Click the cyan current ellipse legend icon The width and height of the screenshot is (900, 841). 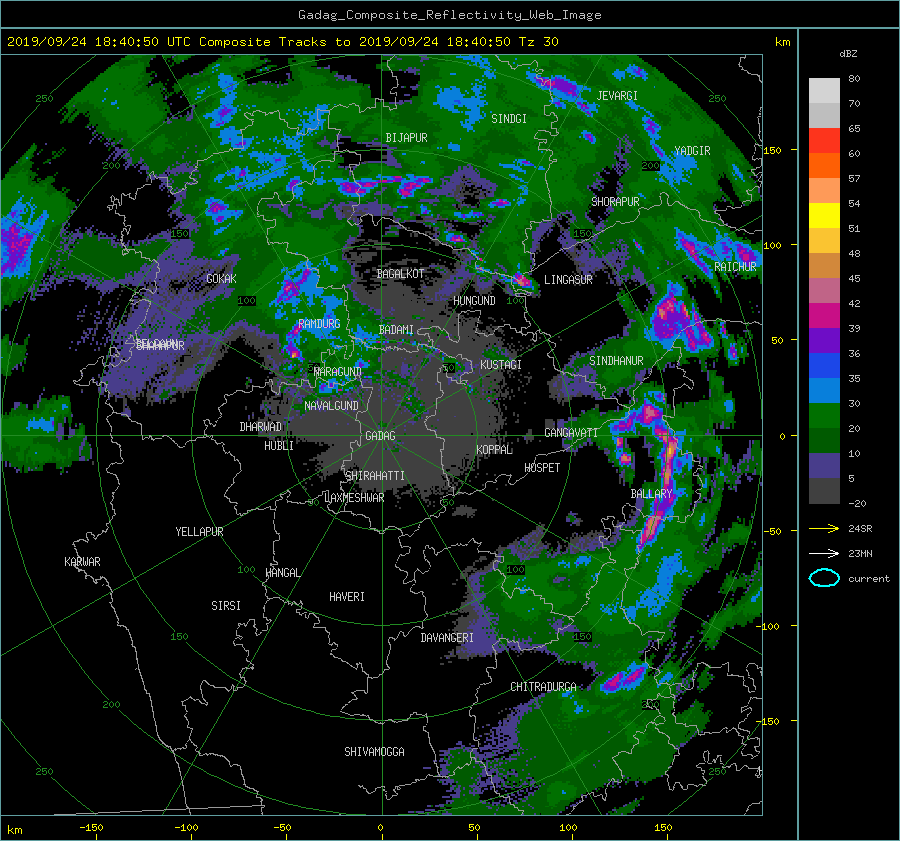tap(824, 578)
